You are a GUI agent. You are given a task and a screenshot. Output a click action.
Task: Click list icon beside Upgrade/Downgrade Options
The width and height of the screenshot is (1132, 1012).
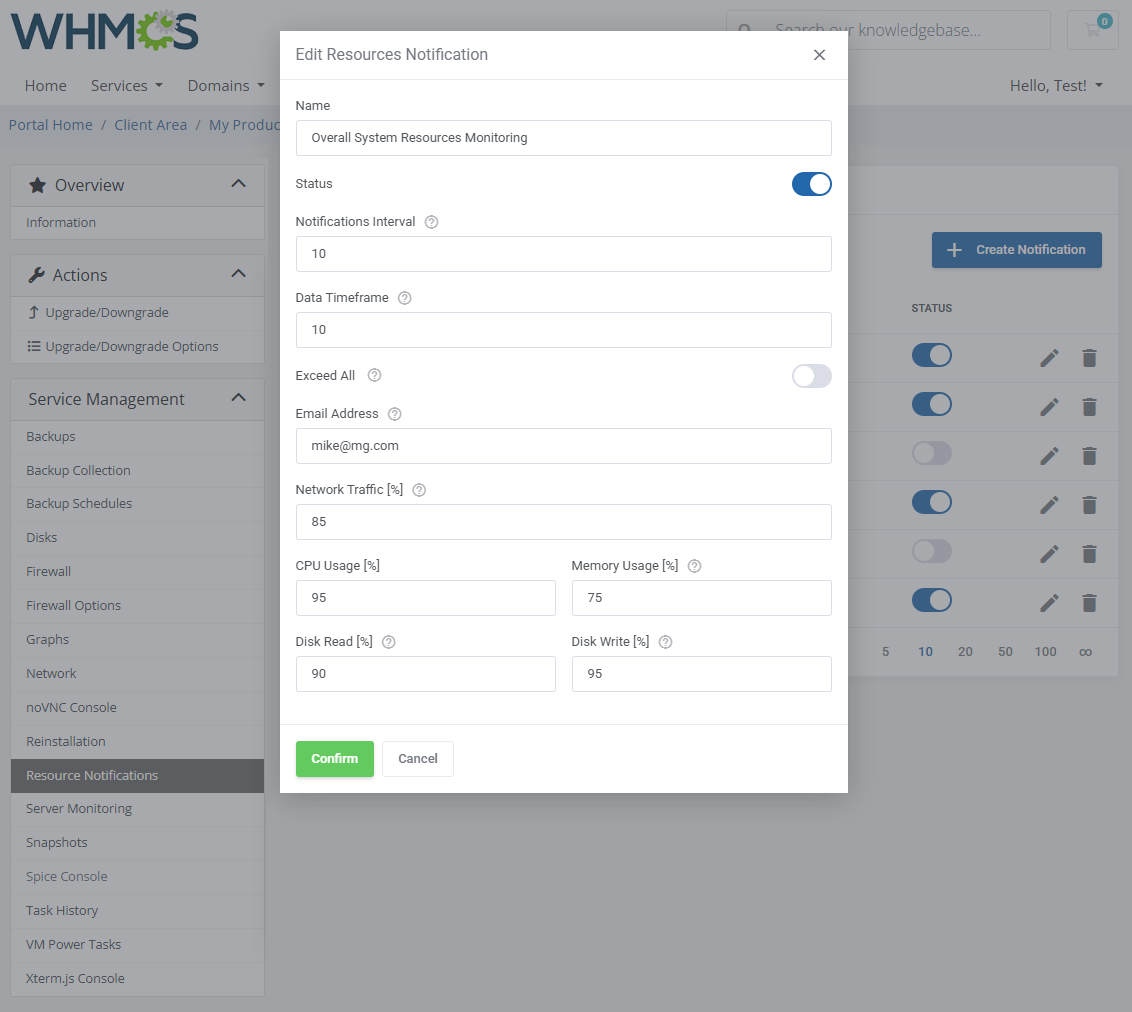(33, 346)
